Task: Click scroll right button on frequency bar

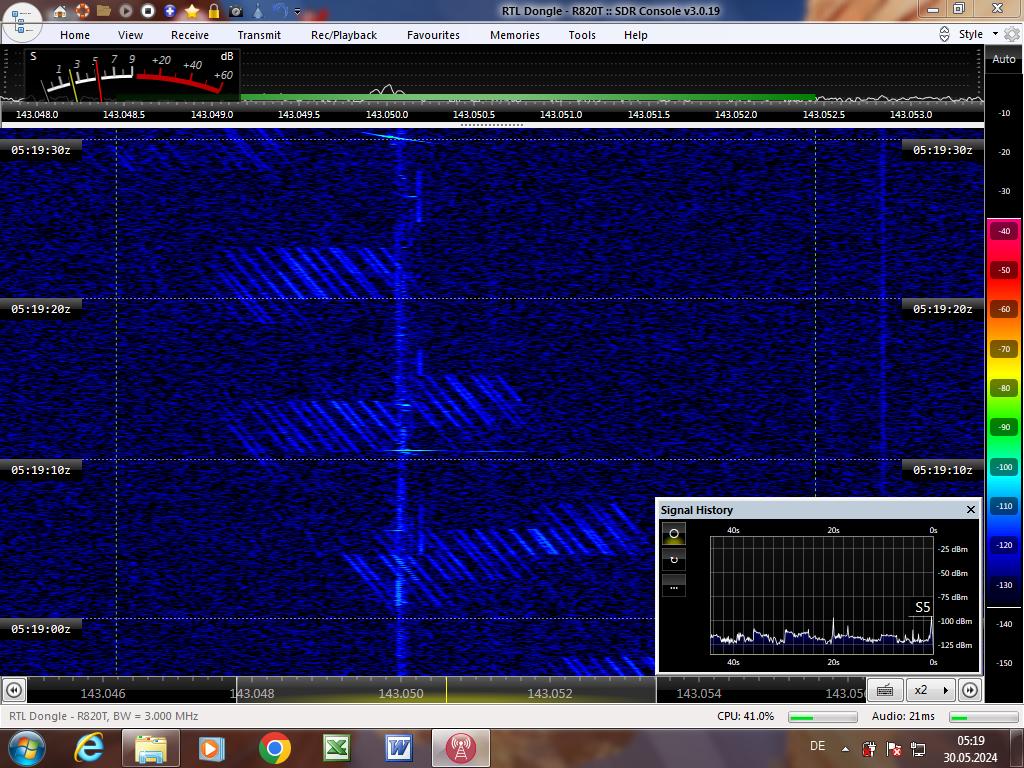Action: [970, 690]
